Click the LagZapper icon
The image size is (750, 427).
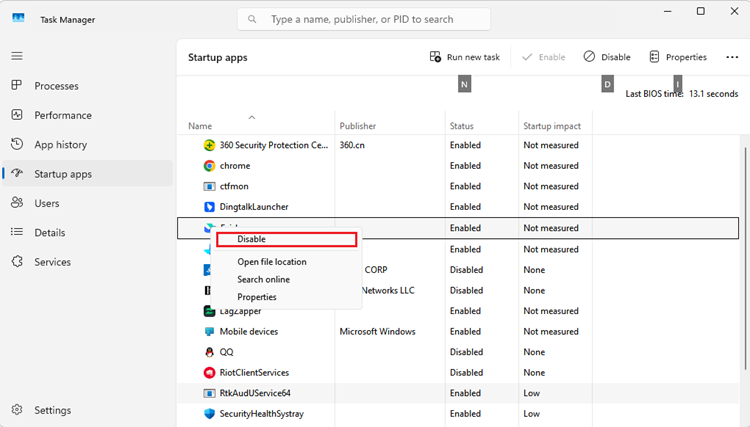[x=209, y=311]
